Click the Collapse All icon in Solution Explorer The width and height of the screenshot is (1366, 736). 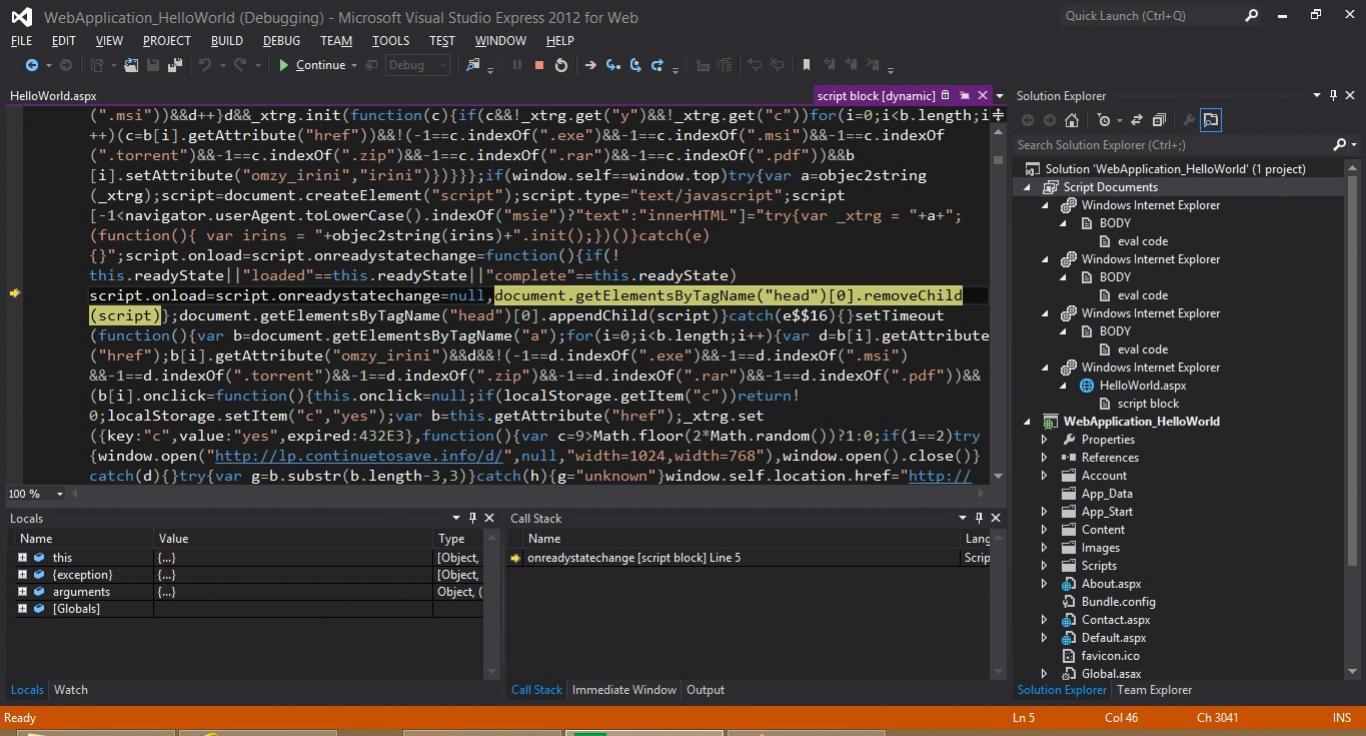tap(1159, 120)
